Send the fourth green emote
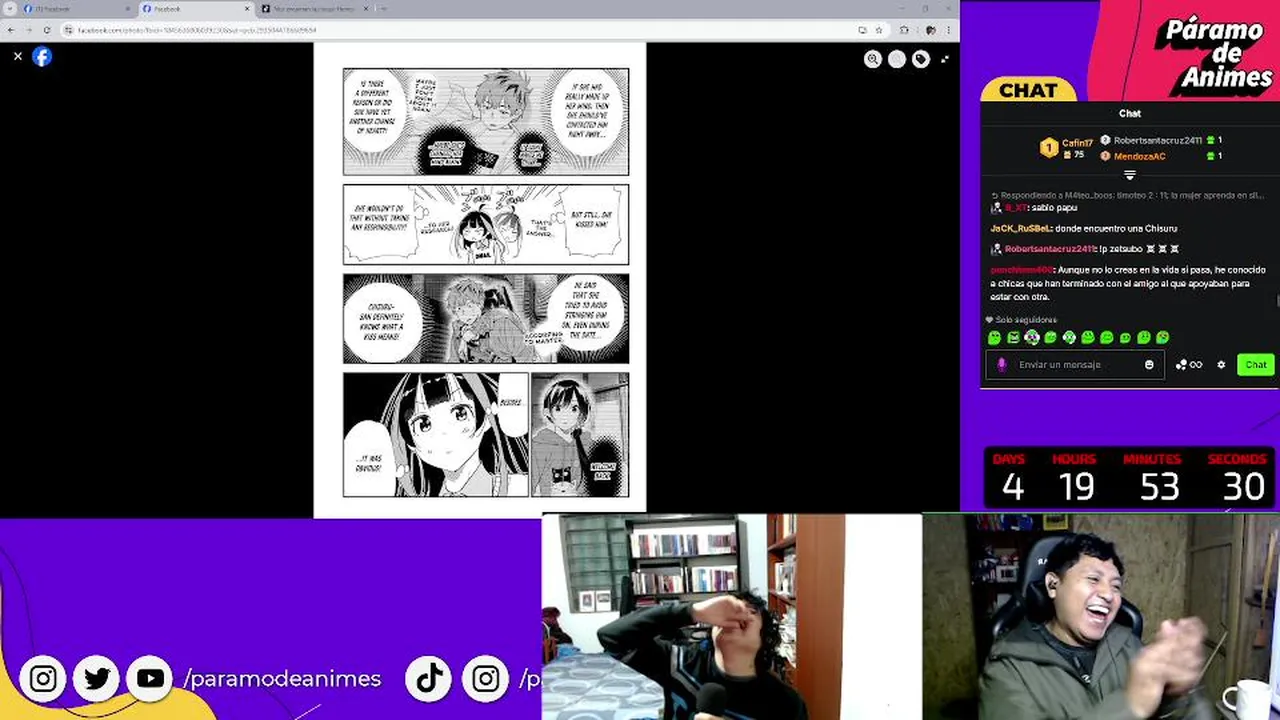The image size is (1280, 720). pos(1050,338)
